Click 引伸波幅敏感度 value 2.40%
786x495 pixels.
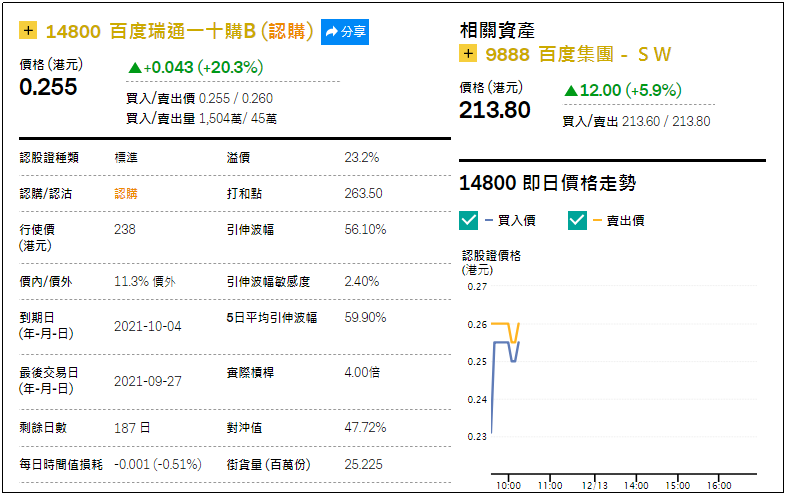coord(361,281)
